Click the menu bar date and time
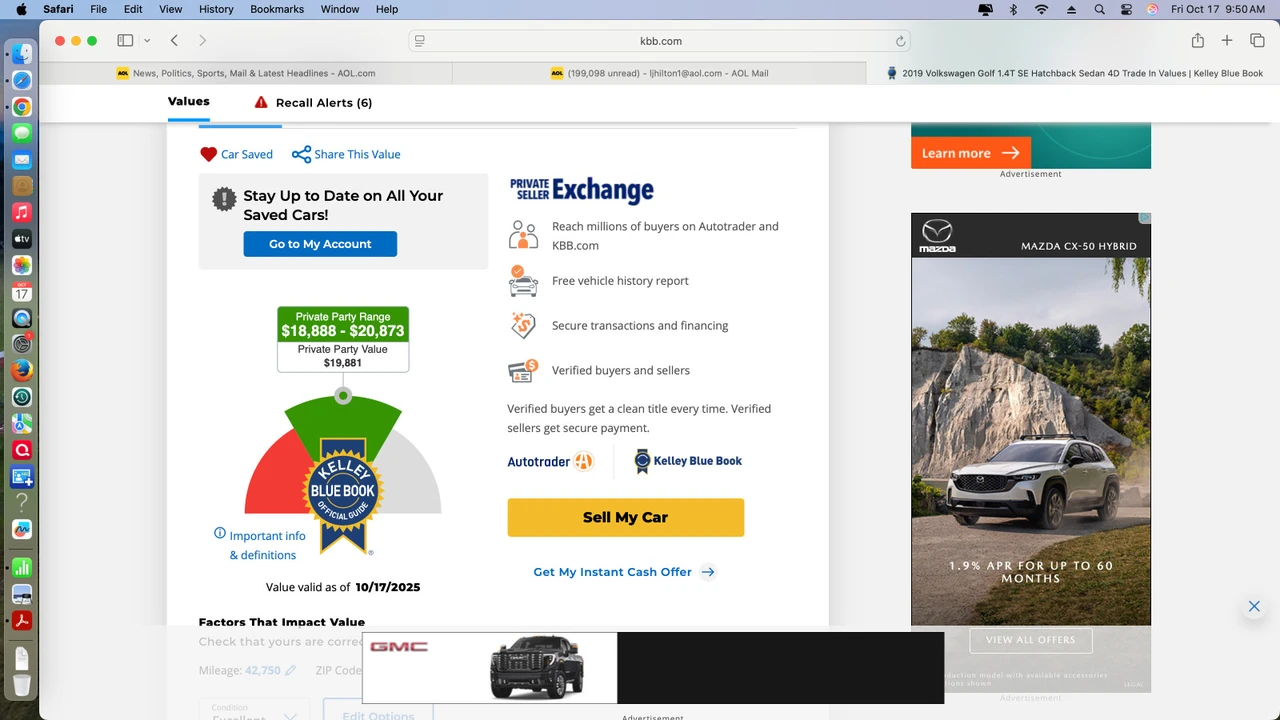The image size is (1280, 720). coord(1218,9)
